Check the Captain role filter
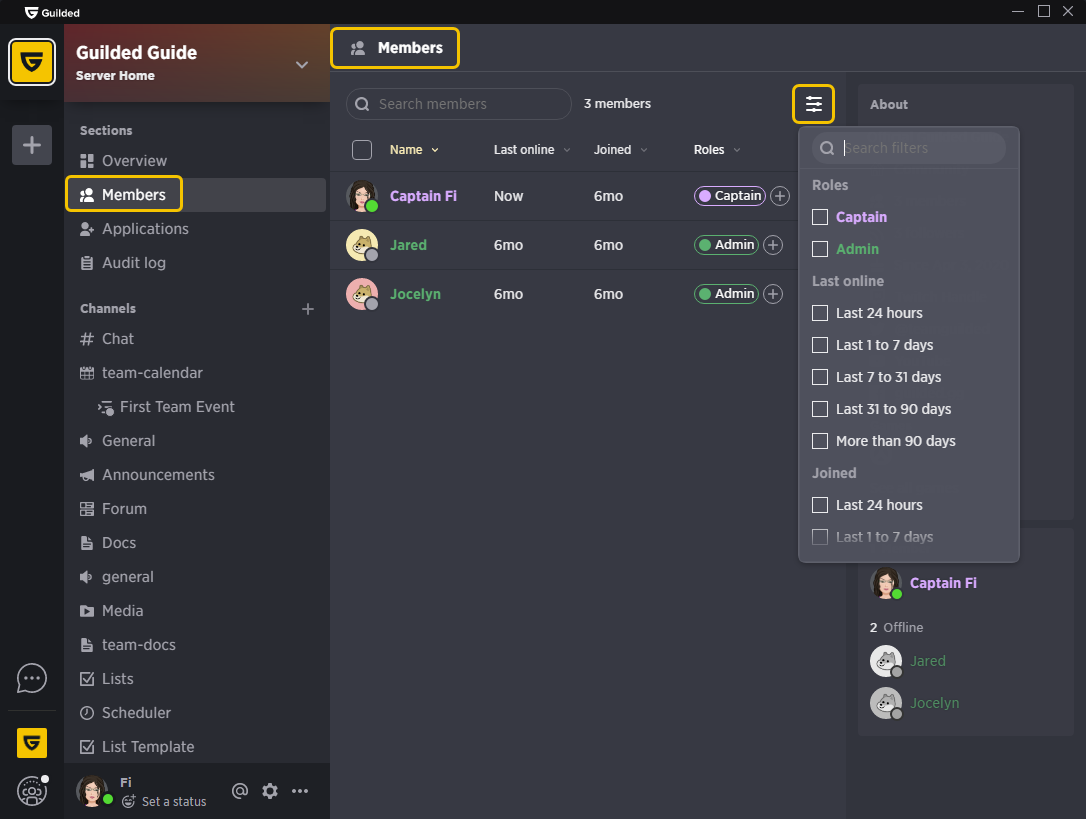 pos(820,217)
